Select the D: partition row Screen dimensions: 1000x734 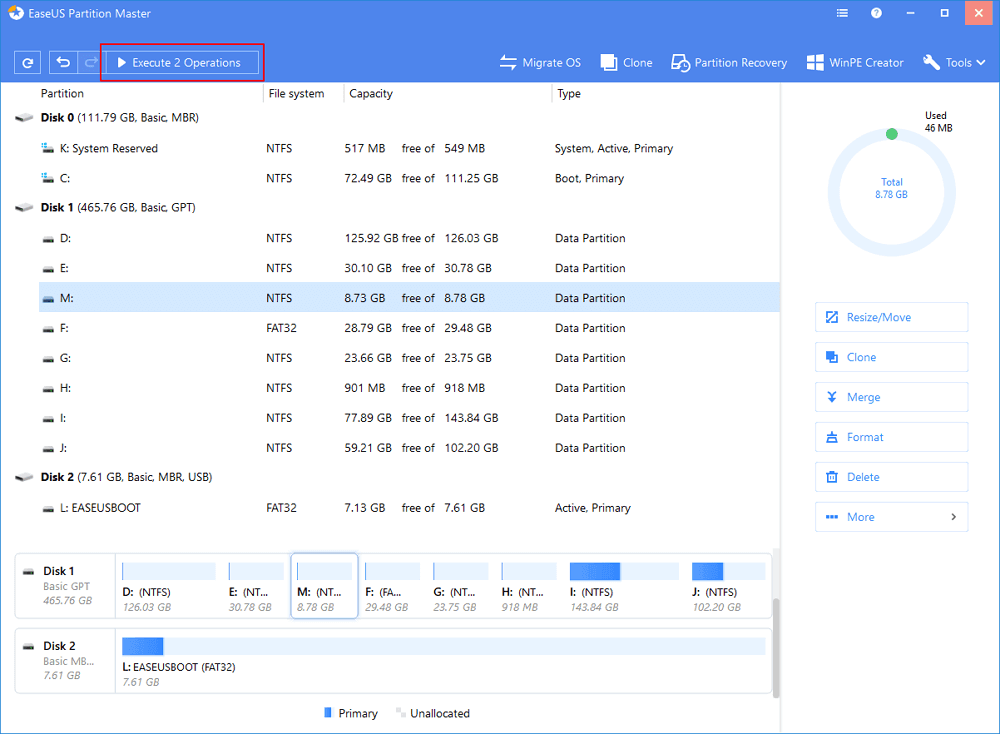[409, 239]
